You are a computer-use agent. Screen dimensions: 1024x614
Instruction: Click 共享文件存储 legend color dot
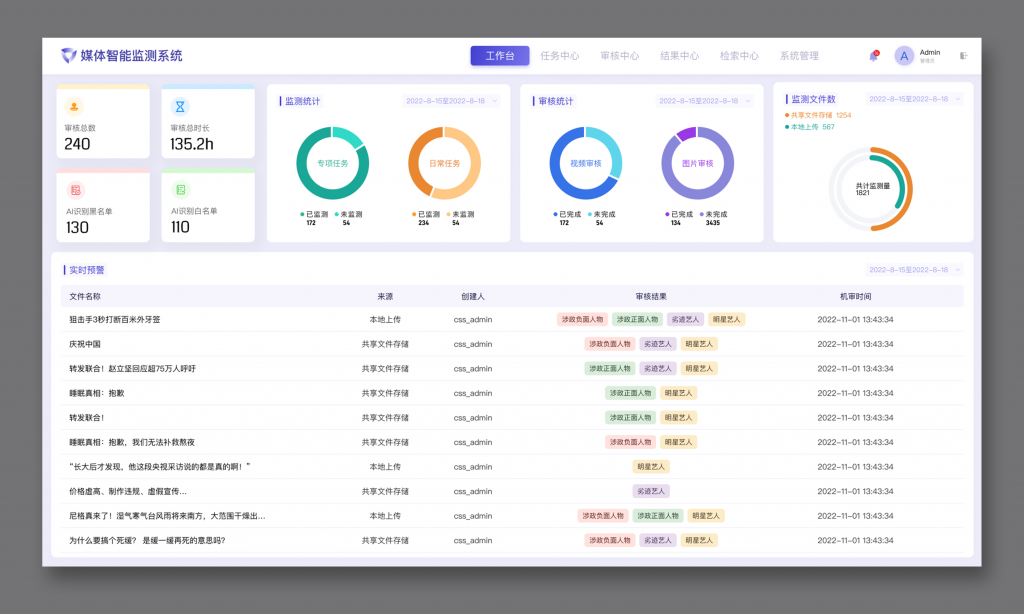click(787, 115)
